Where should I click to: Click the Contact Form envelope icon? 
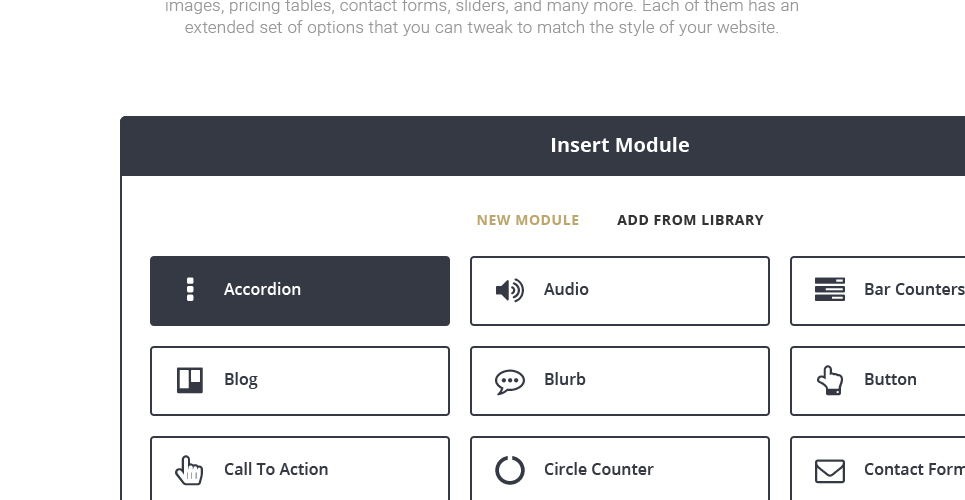830,471
